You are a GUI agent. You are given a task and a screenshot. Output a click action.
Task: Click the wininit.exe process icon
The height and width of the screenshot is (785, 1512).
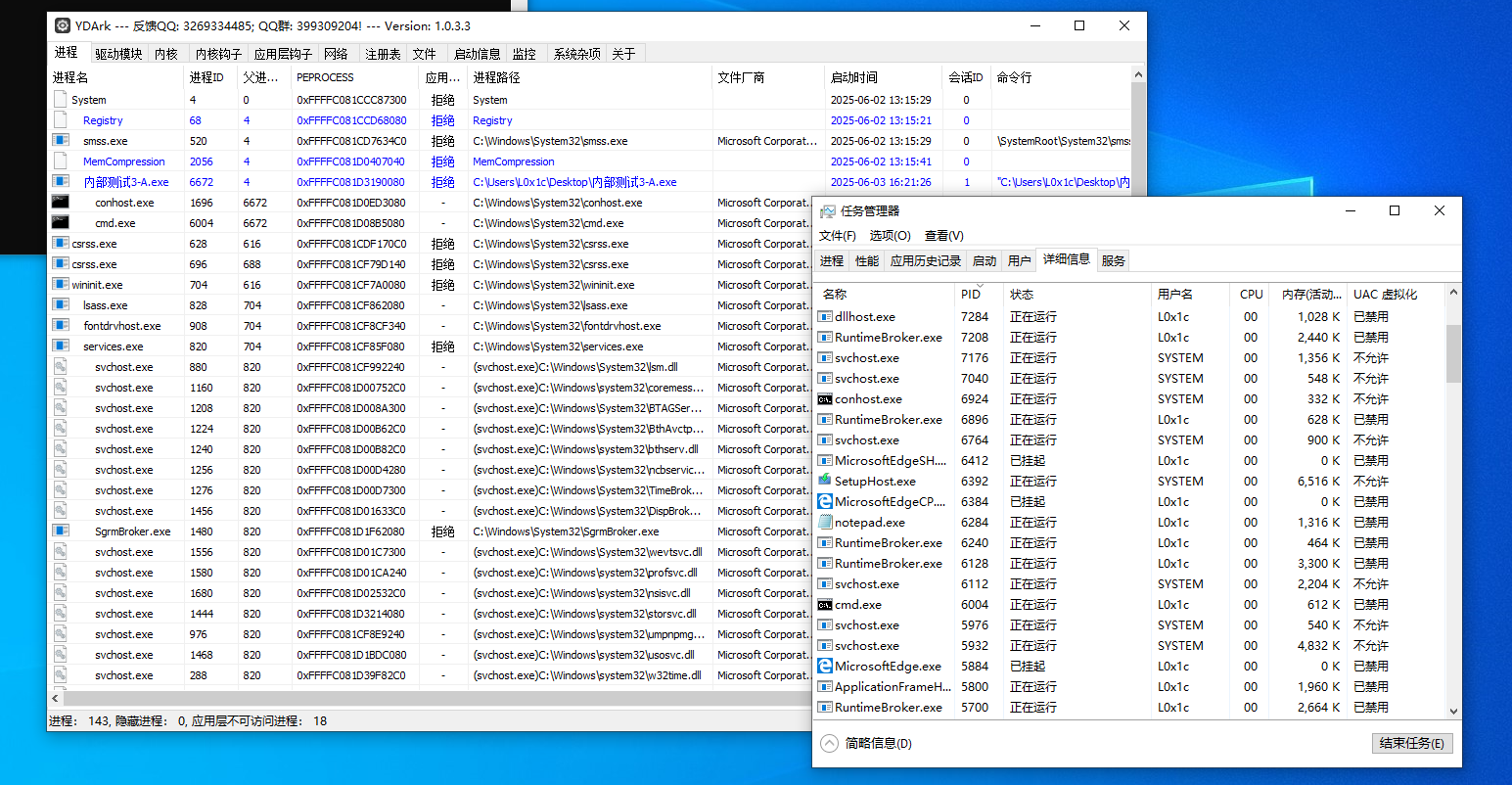[x=61, y=285]
